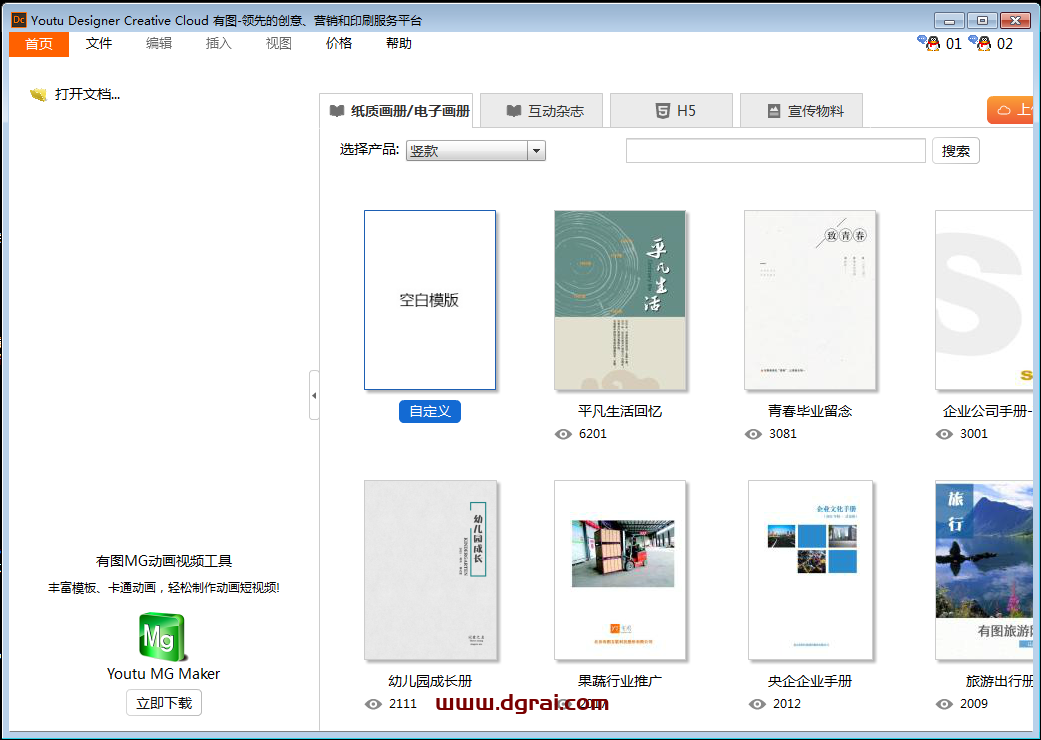Click the Youtu MG Maker green icon
Image resolution: width=1041 pixels, height=740 pixels.
tap(163, 637)
